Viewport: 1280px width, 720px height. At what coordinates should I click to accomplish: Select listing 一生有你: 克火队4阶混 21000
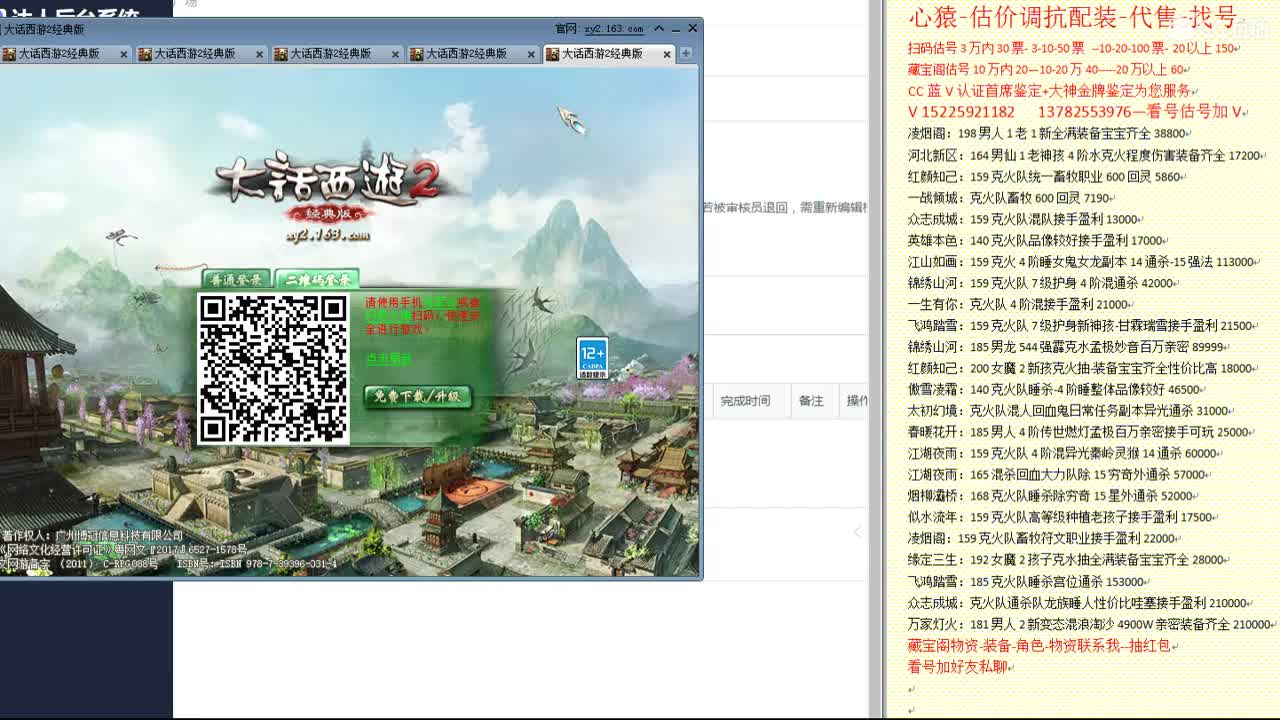[1020, 304]
